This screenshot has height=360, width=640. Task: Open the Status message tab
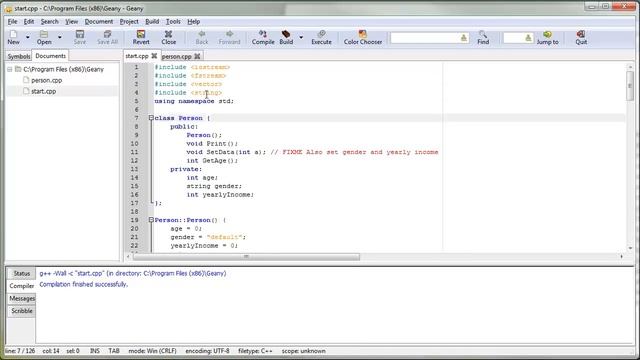[22, 273]
